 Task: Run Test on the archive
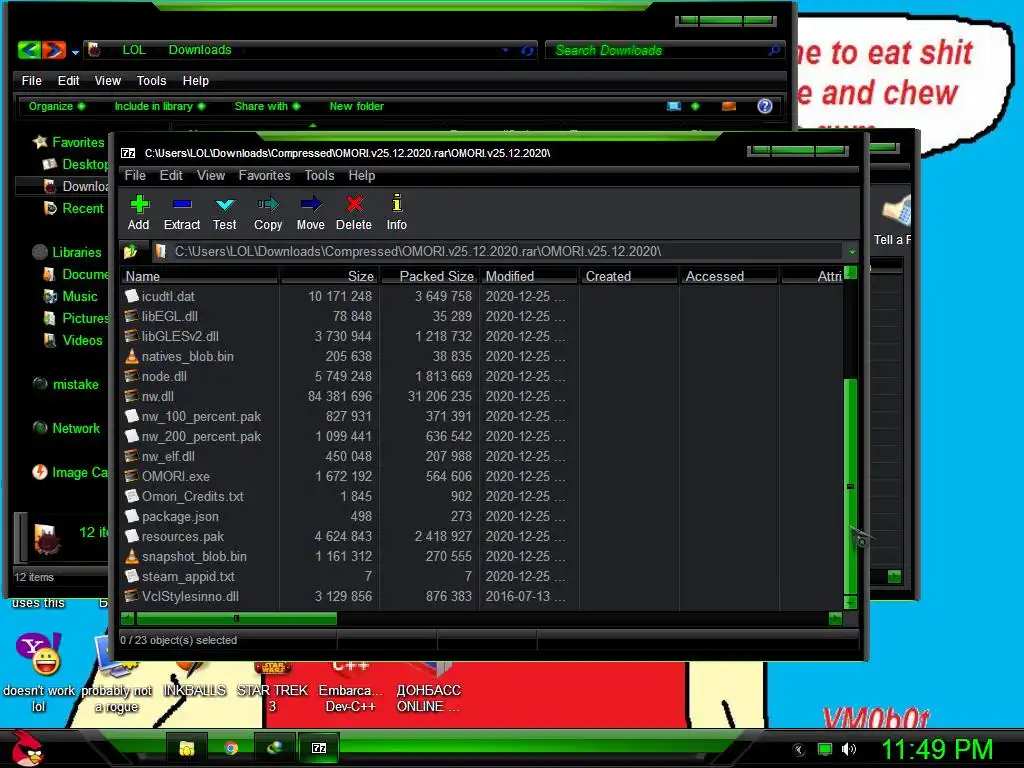[x=225, y=212]
